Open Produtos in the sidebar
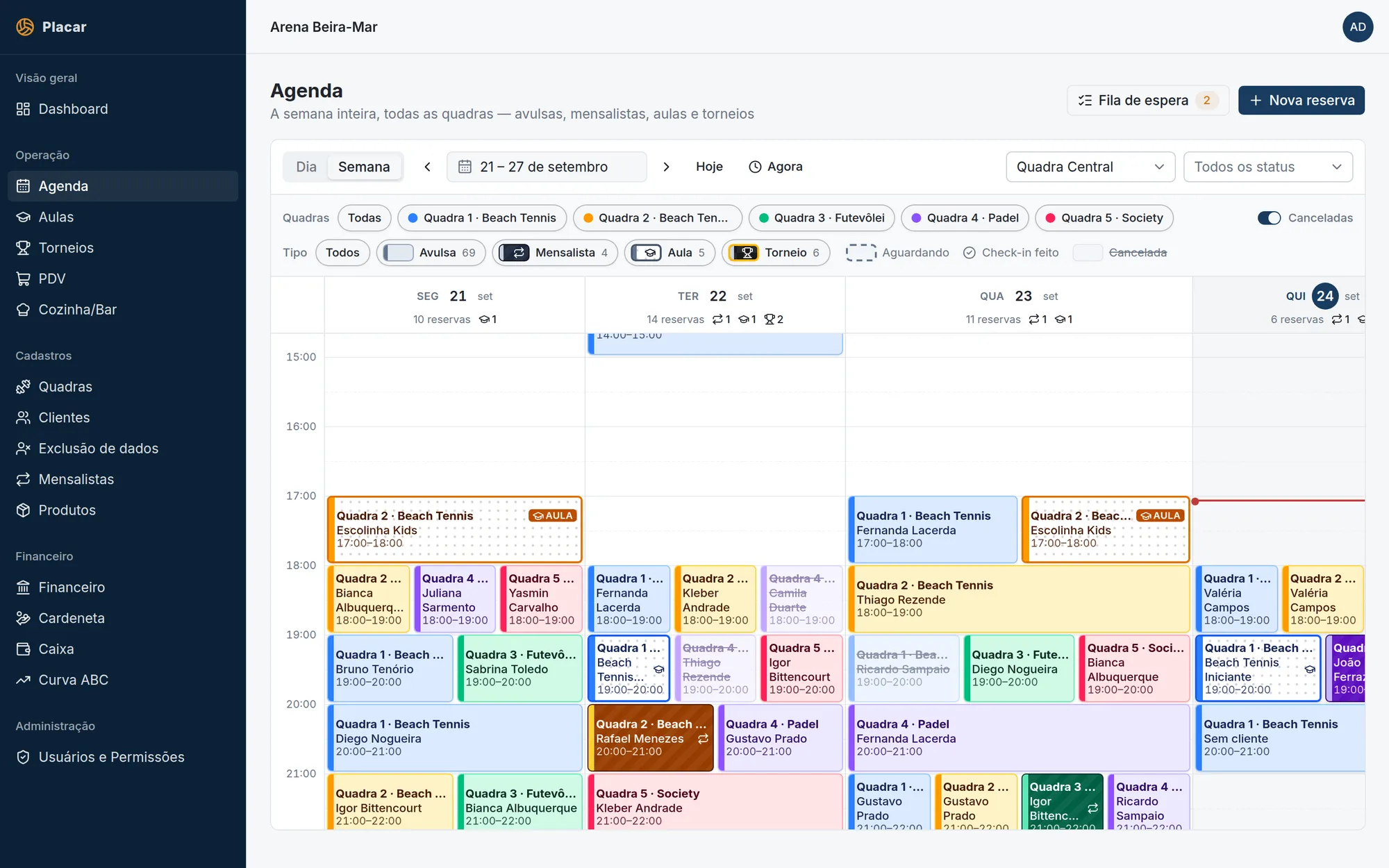Screen dimensions: 1389x868 click(x=123, y=510)
